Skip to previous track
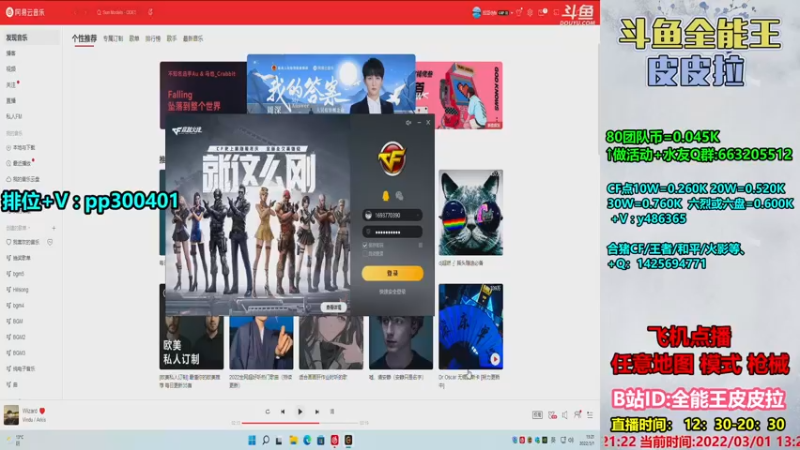Screen dimensions: 800x450 pos(283,412)
